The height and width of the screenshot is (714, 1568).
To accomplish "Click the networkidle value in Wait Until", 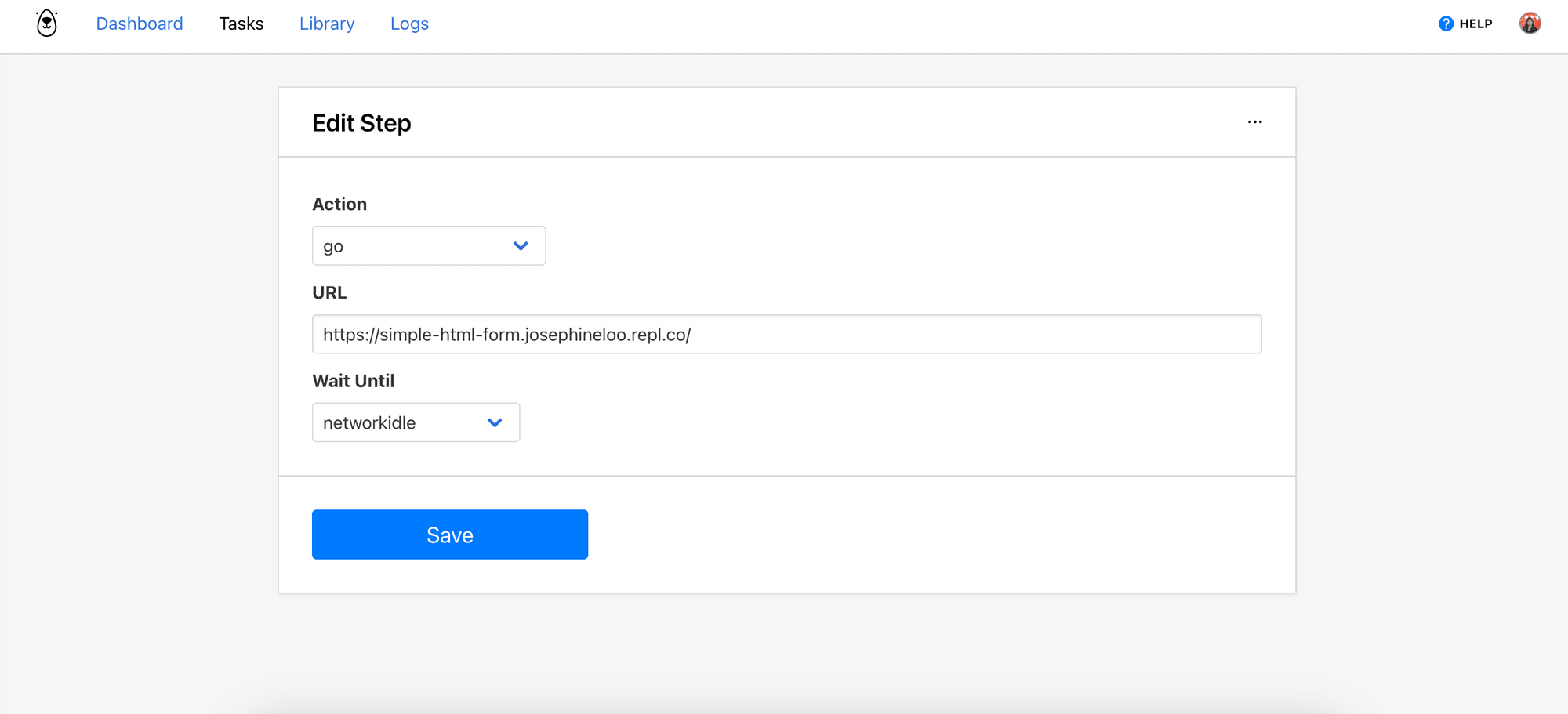I will (369, 422).
